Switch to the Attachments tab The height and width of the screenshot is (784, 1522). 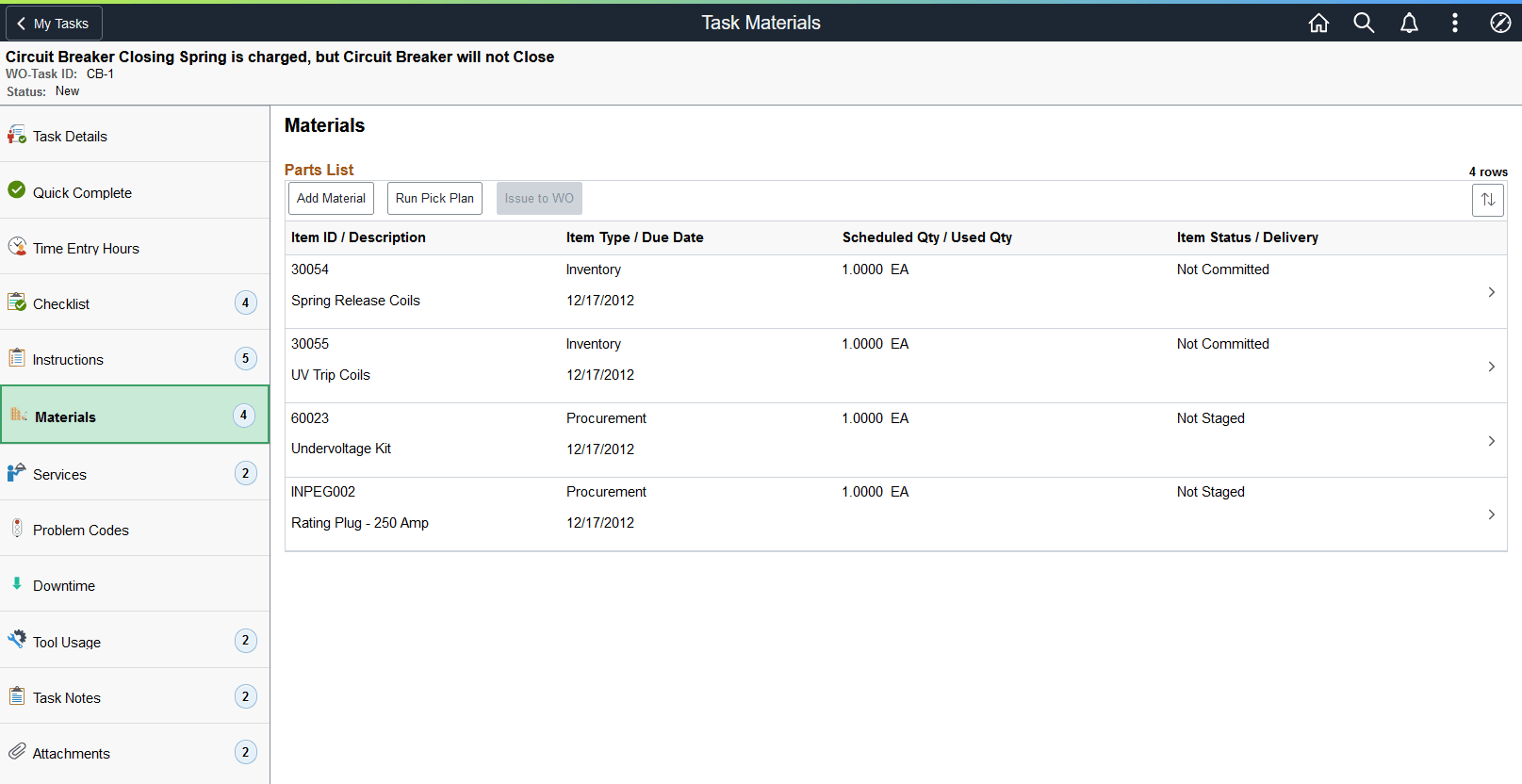(x=135, y=752)
